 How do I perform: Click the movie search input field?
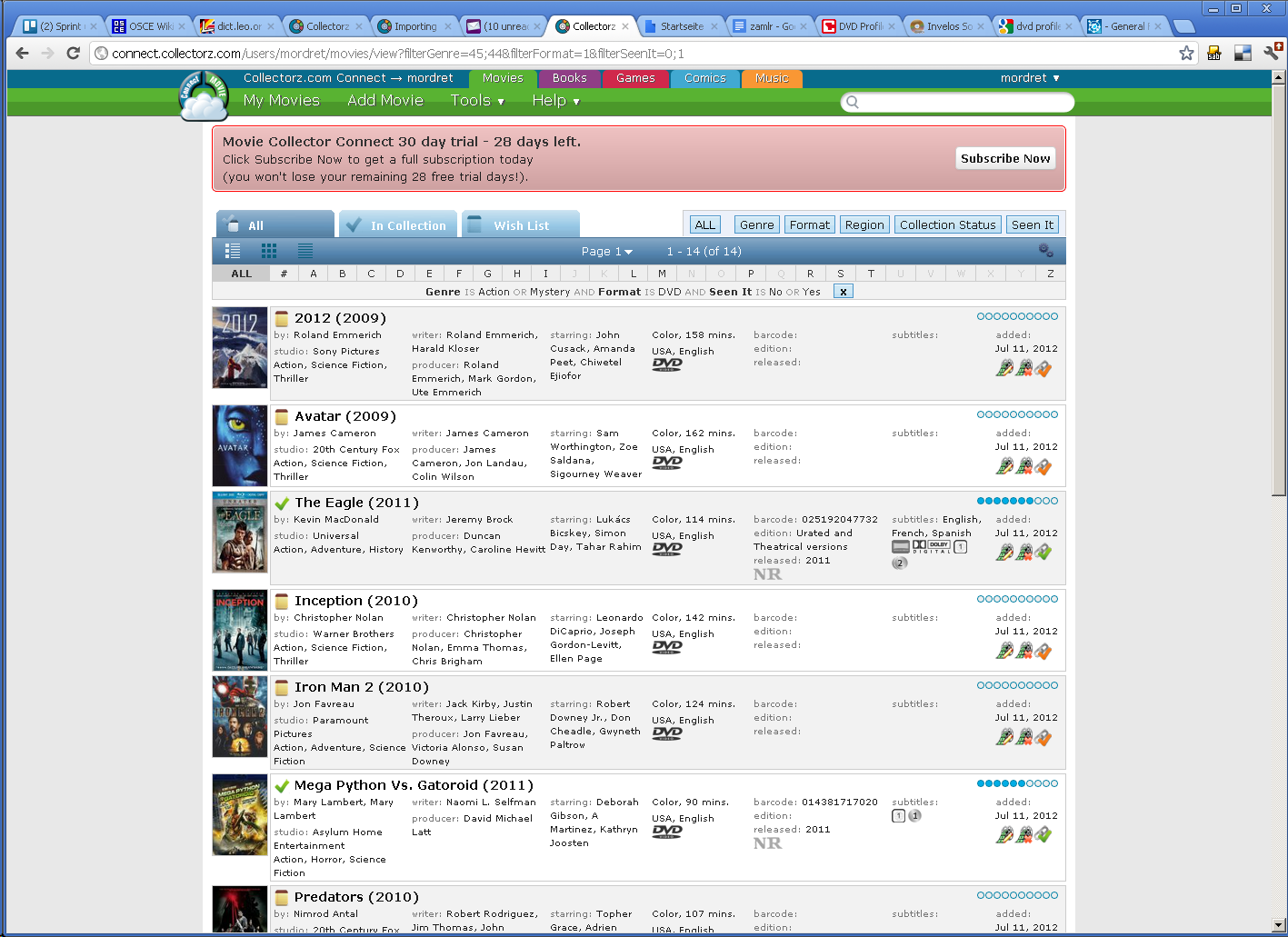tap(957, 102)
